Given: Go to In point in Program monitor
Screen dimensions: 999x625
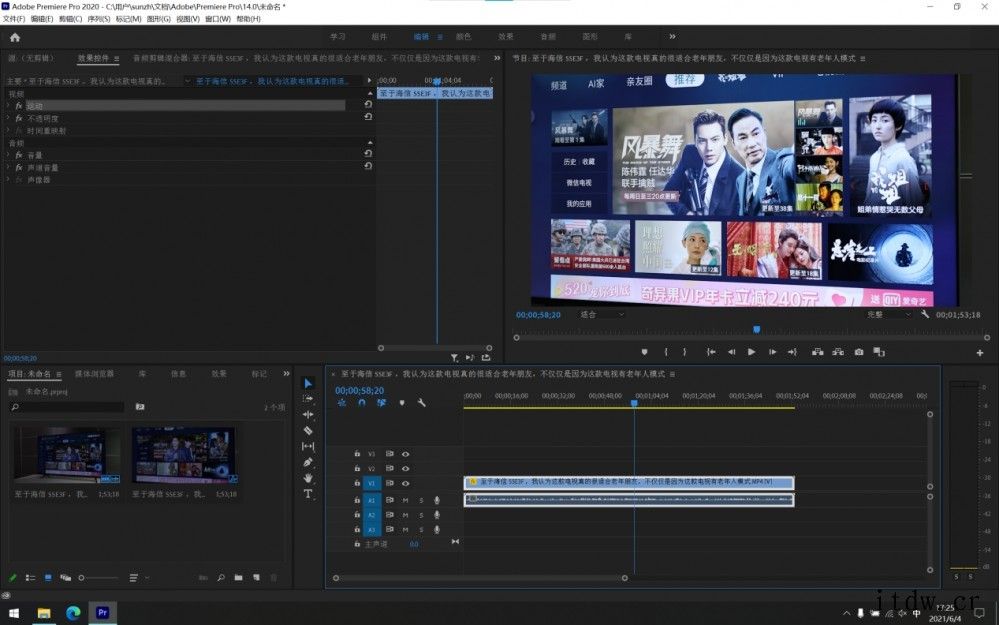Looking at the screenshot, I should pyautogui.click(x=711, y=352).
